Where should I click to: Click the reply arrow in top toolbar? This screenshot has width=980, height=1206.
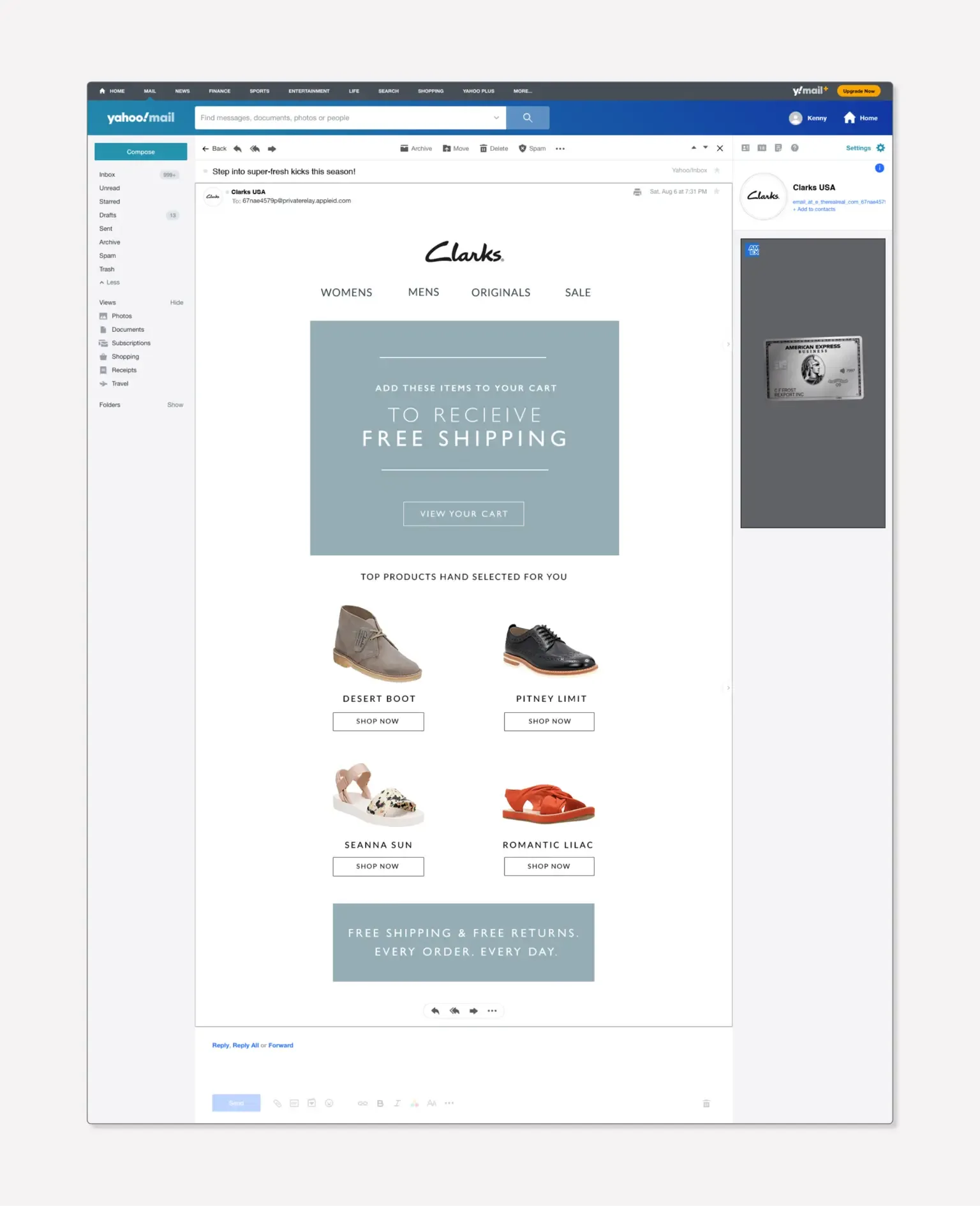237,149
